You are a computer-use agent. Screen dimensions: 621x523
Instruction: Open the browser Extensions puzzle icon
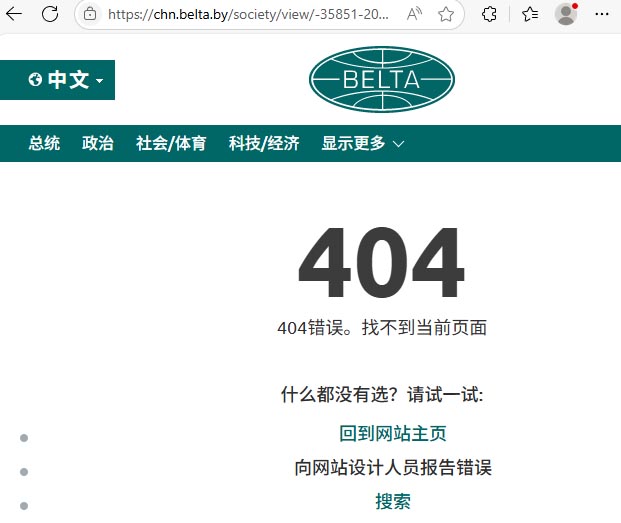coord(489,15)
